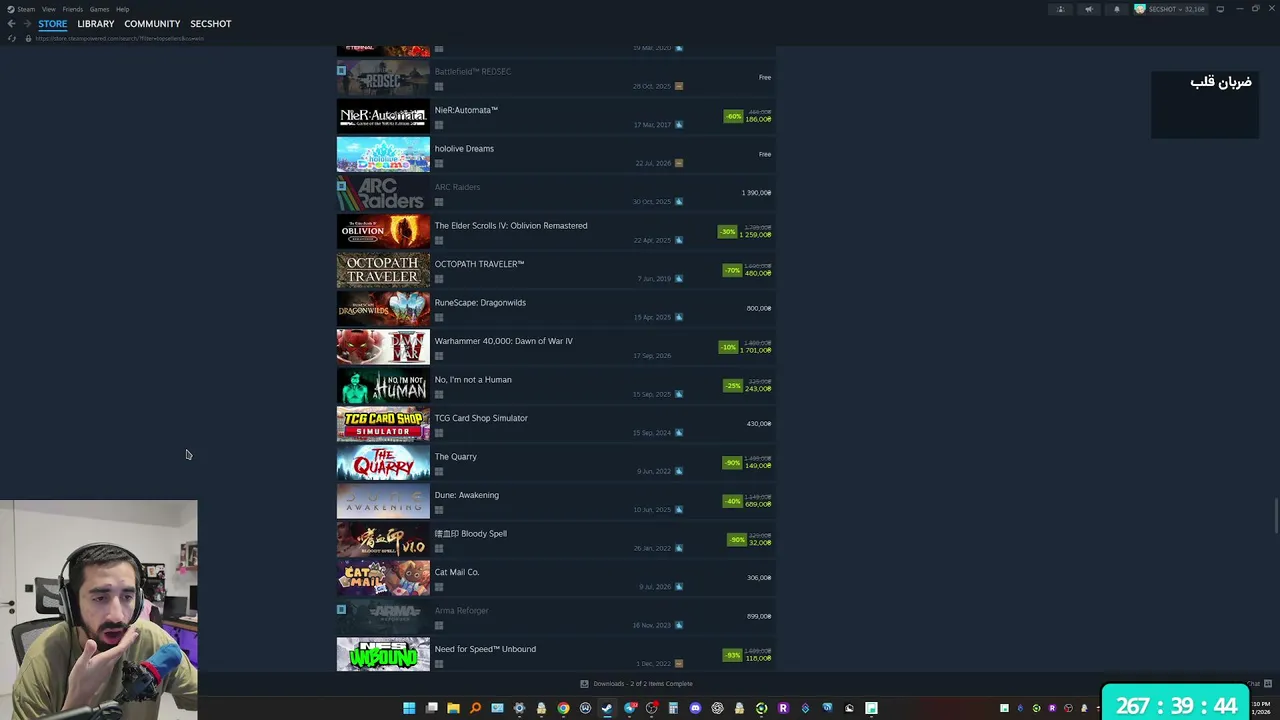The image size is (1280, 720).
Task: Switch to the COMMUNITY tab
Action: pyautogui.click(x=152, y=24)
